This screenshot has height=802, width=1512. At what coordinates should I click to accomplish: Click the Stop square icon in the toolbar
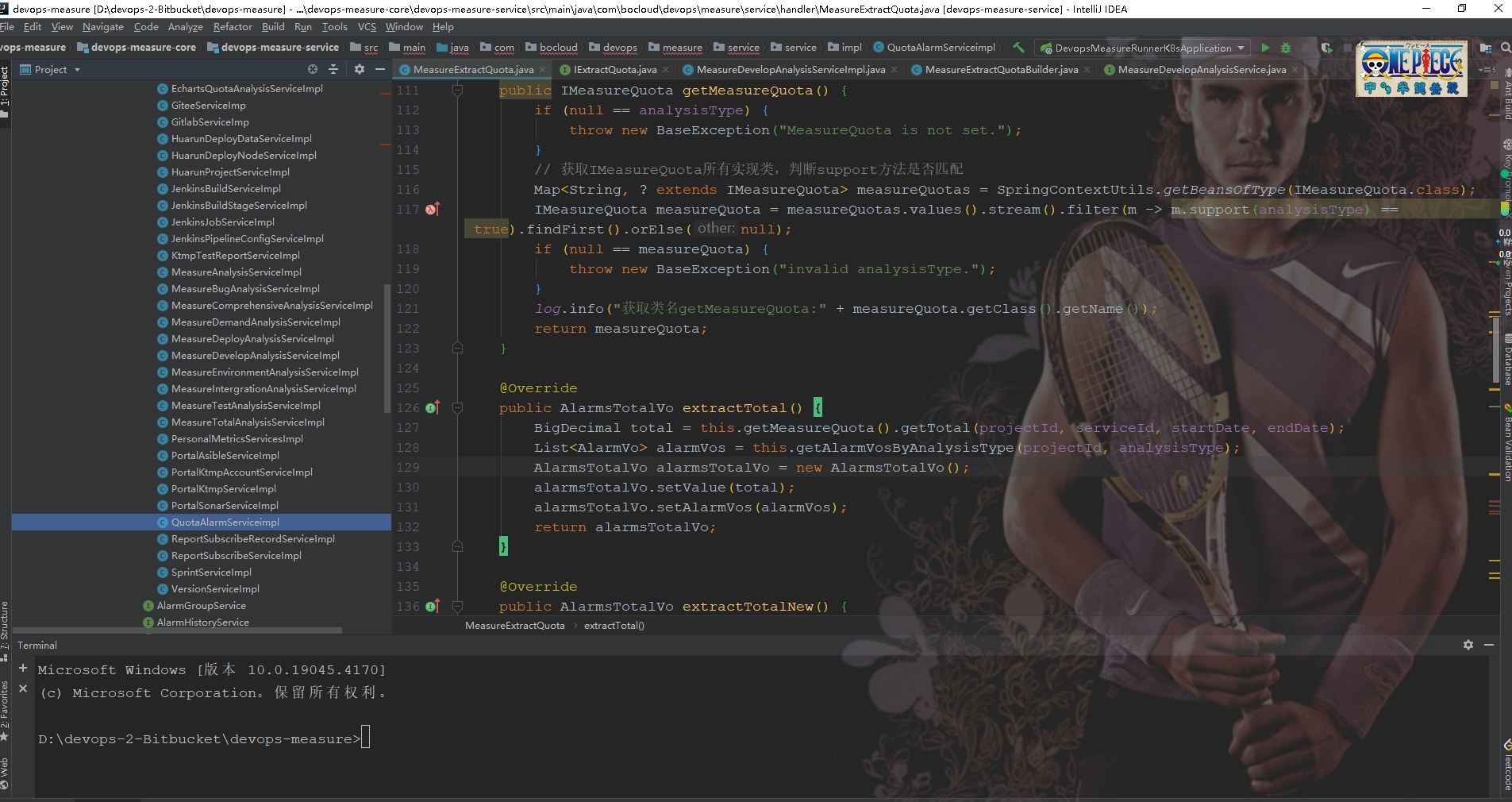click(x=1346, y=48)
